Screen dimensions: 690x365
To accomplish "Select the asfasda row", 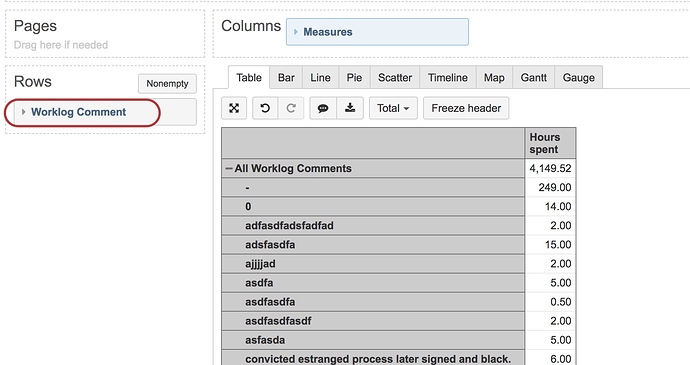I will [373, 340].
